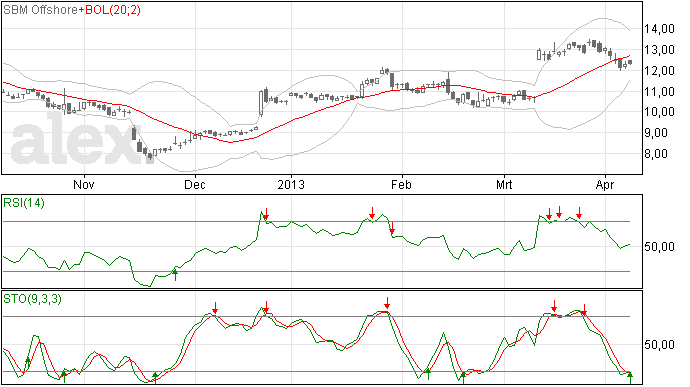The height and width of the screenshot is (387, 690).
Task: Click the RSI(14) panel label
Action: point(24,203)
